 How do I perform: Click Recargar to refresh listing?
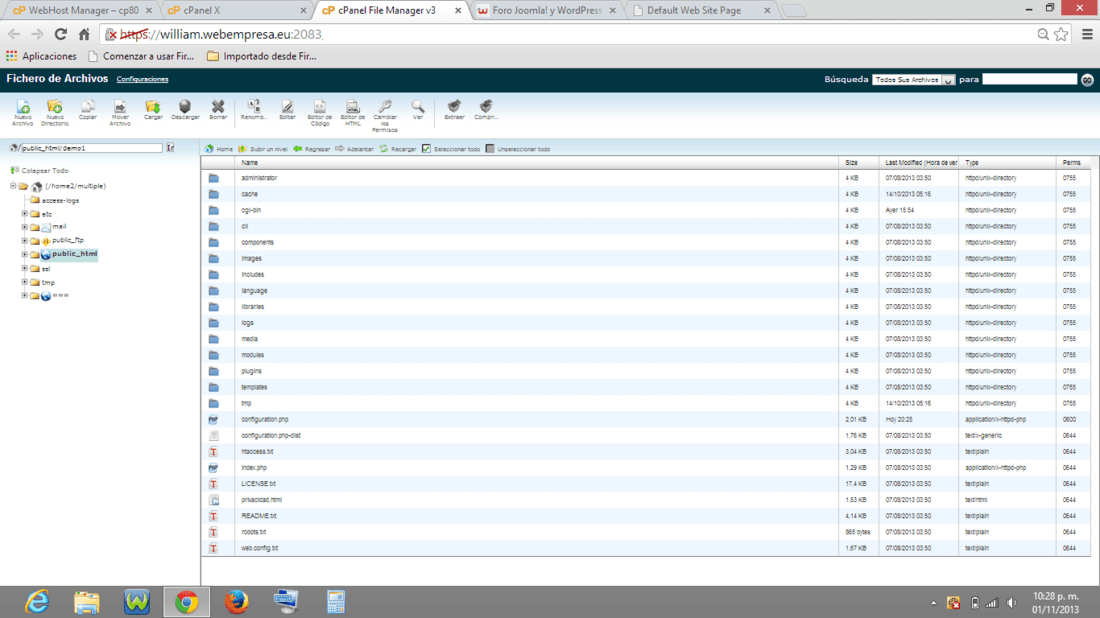[398, 149]
